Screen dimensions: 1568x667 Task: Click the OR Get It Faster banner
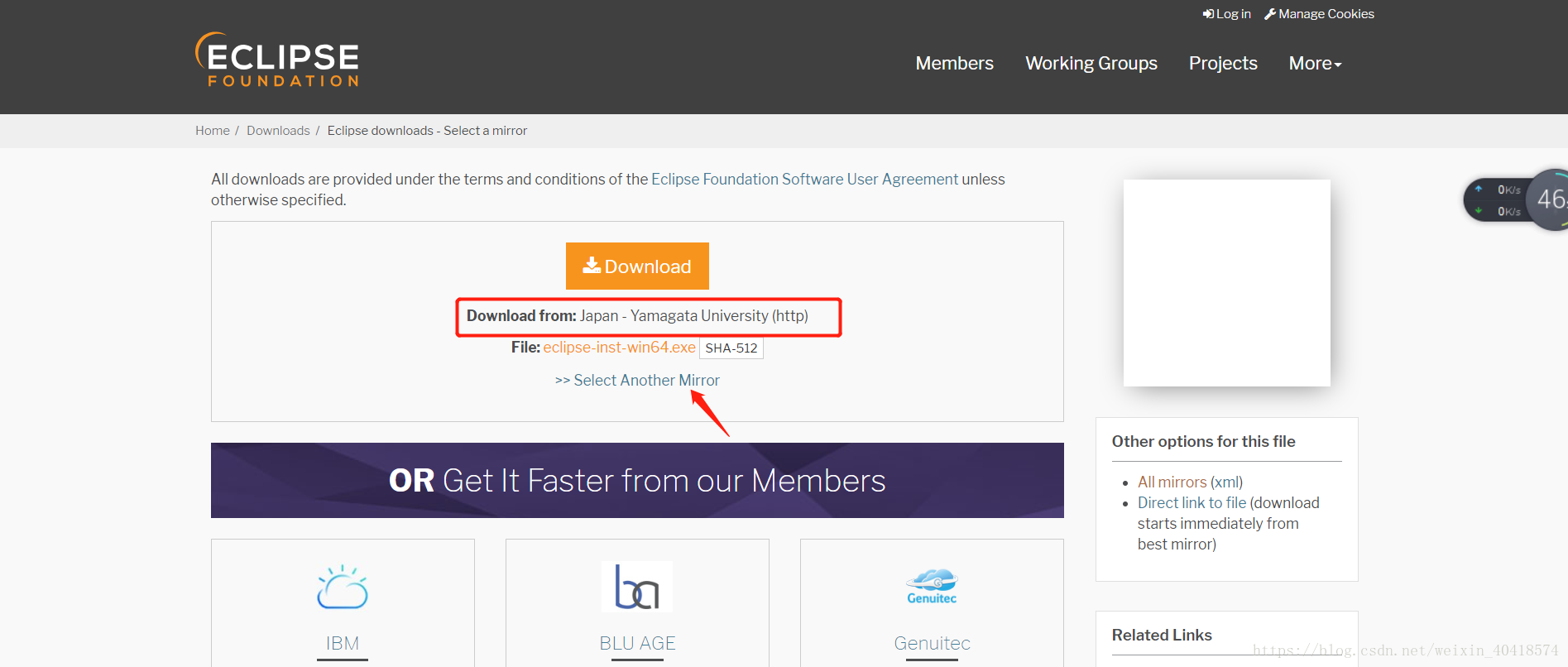[637, 480]
